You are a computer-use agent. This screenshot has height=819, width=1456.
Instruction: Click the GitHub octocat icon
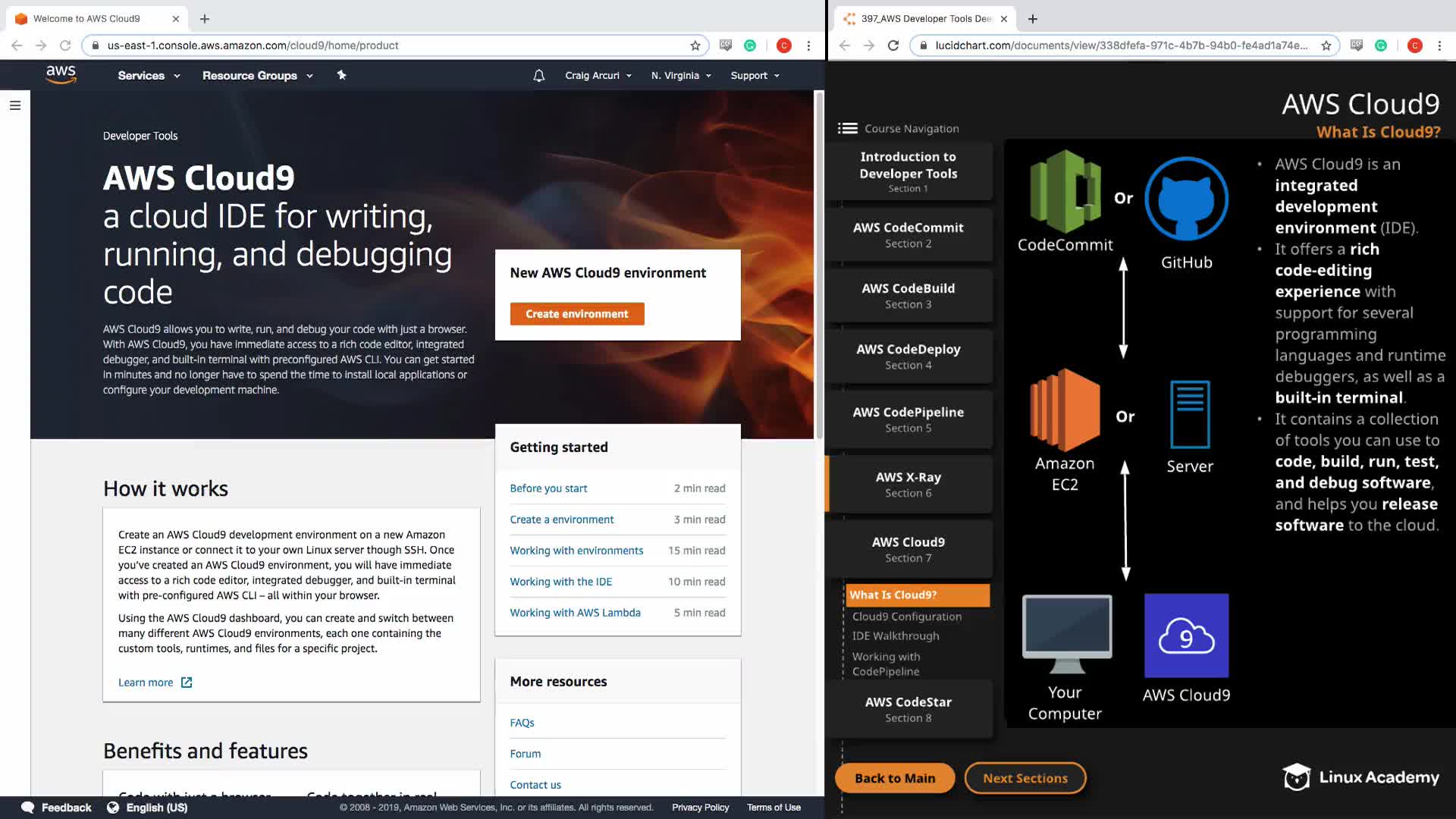pos(1186,199)
